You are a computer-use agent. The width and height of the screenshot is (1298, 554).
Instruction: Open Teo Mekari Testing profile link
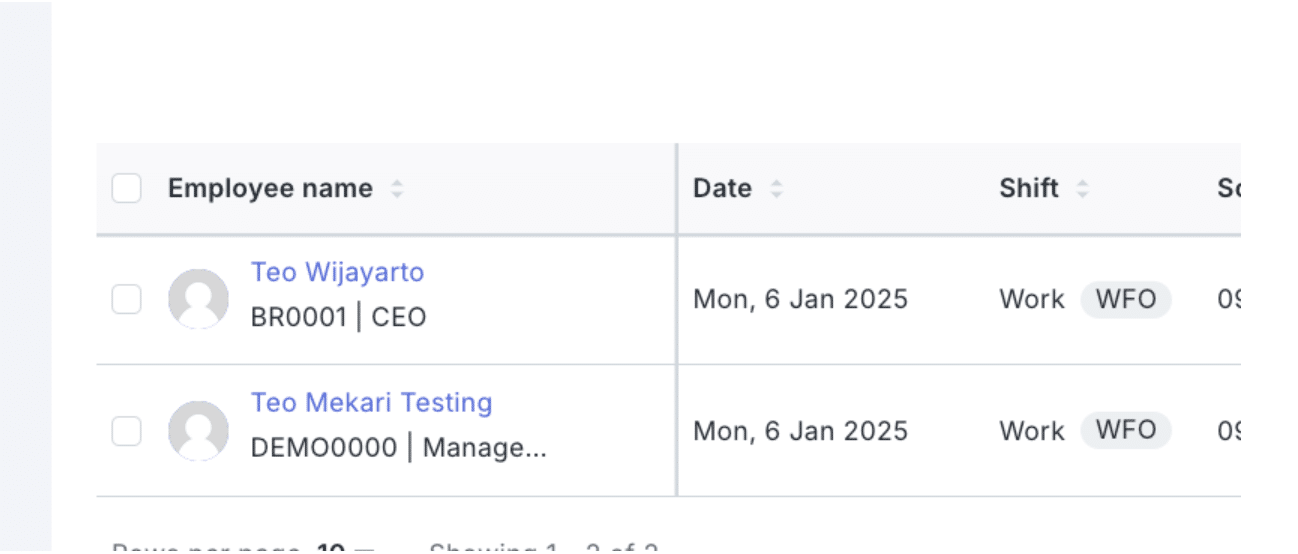tap(371, 403)
